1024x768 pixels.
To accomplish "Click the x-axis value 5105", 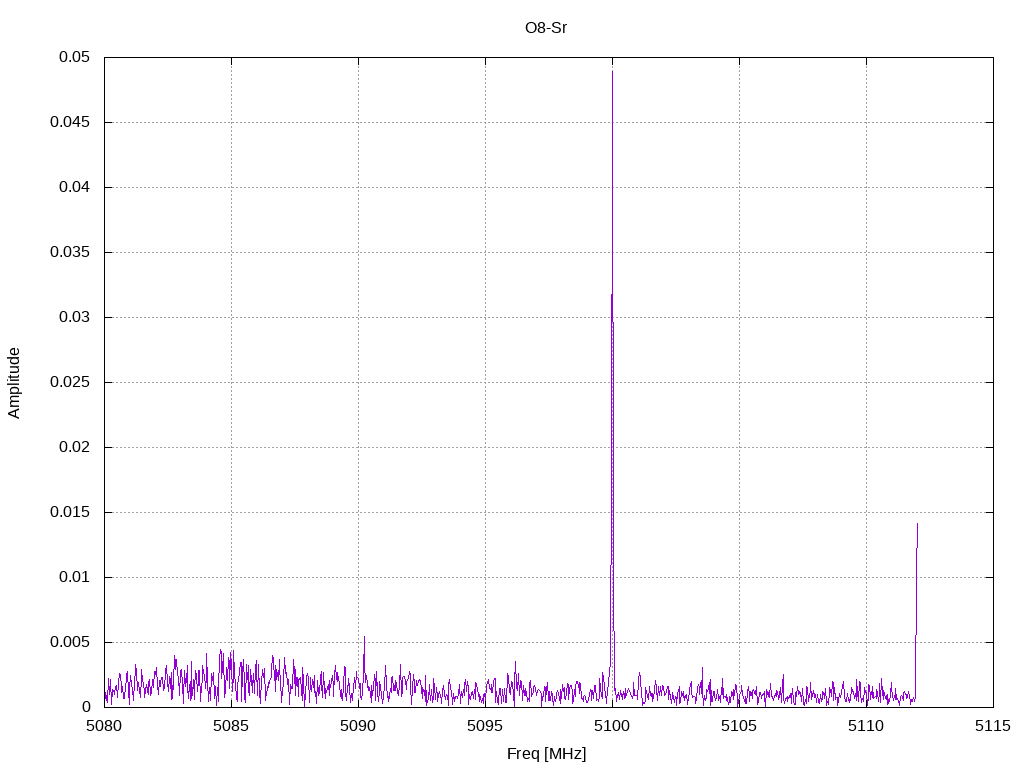I will (x=739, y=726).
